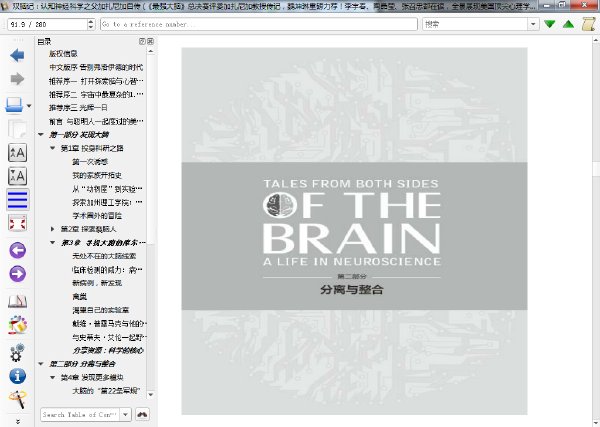Screen dimensions: 600x427
Task: Click the Search Table of Contents field
Action: [80, 414]
